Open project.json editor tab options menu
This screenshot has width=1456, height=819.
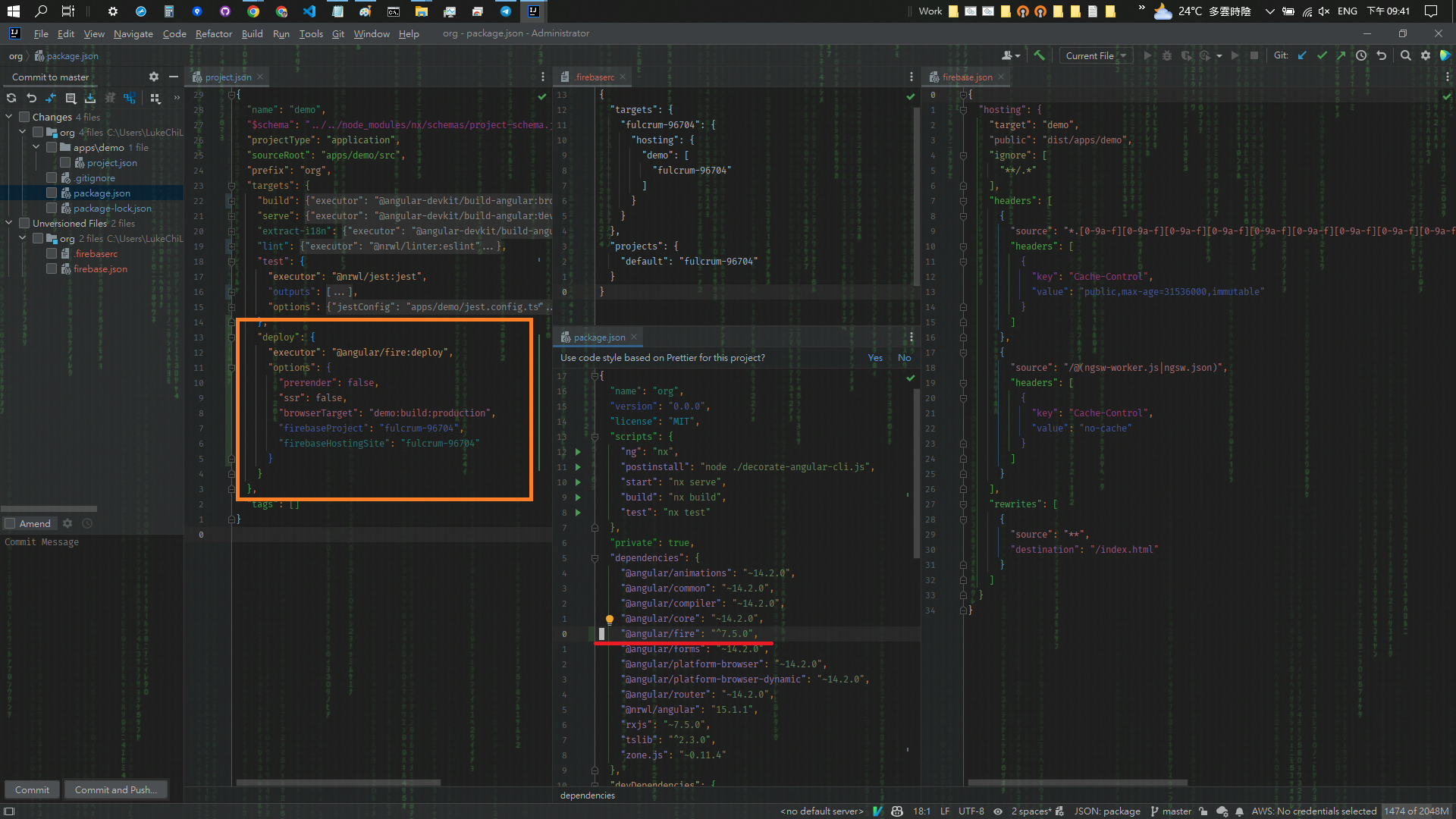pyautogui.click(x=542, y=77)
